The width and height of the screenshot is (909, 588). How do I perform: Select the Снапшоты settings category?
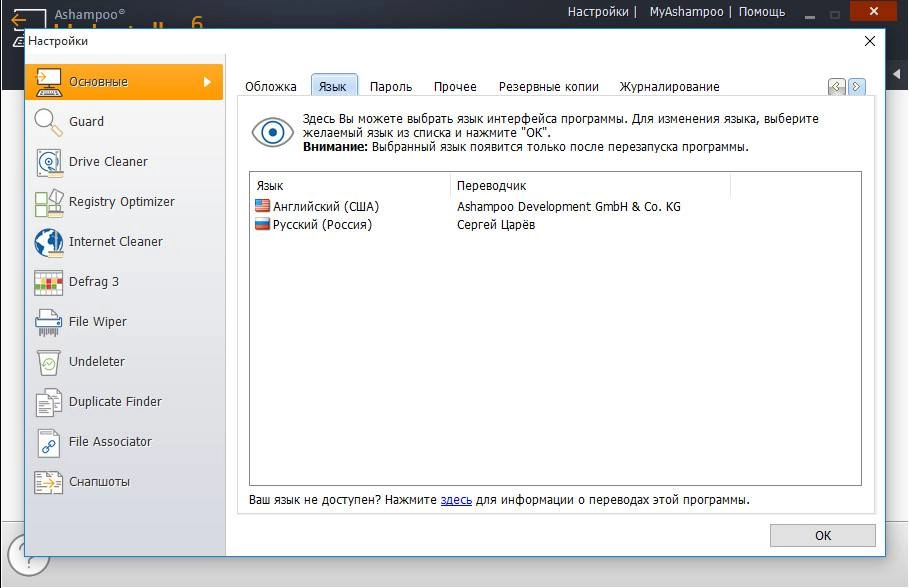tap(124, 482)
